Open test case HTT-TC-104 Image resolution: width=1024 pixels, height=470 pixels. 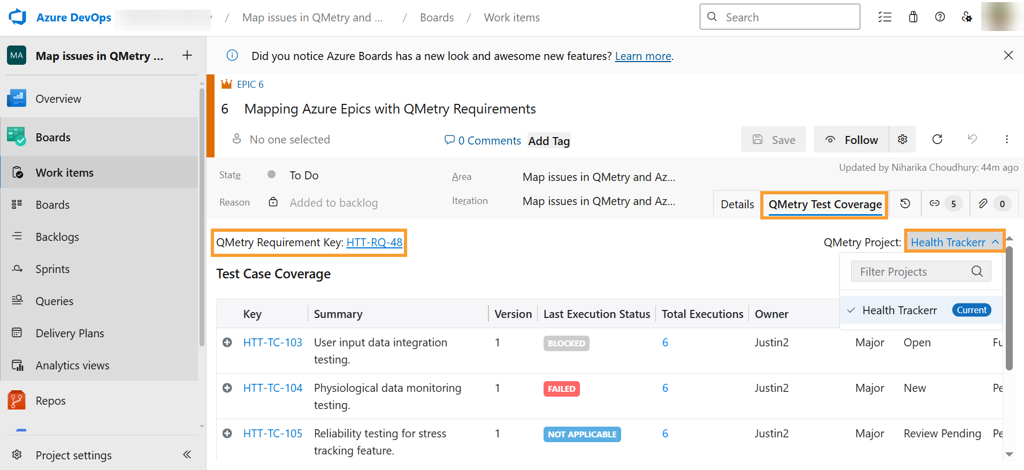click(273, 388)
